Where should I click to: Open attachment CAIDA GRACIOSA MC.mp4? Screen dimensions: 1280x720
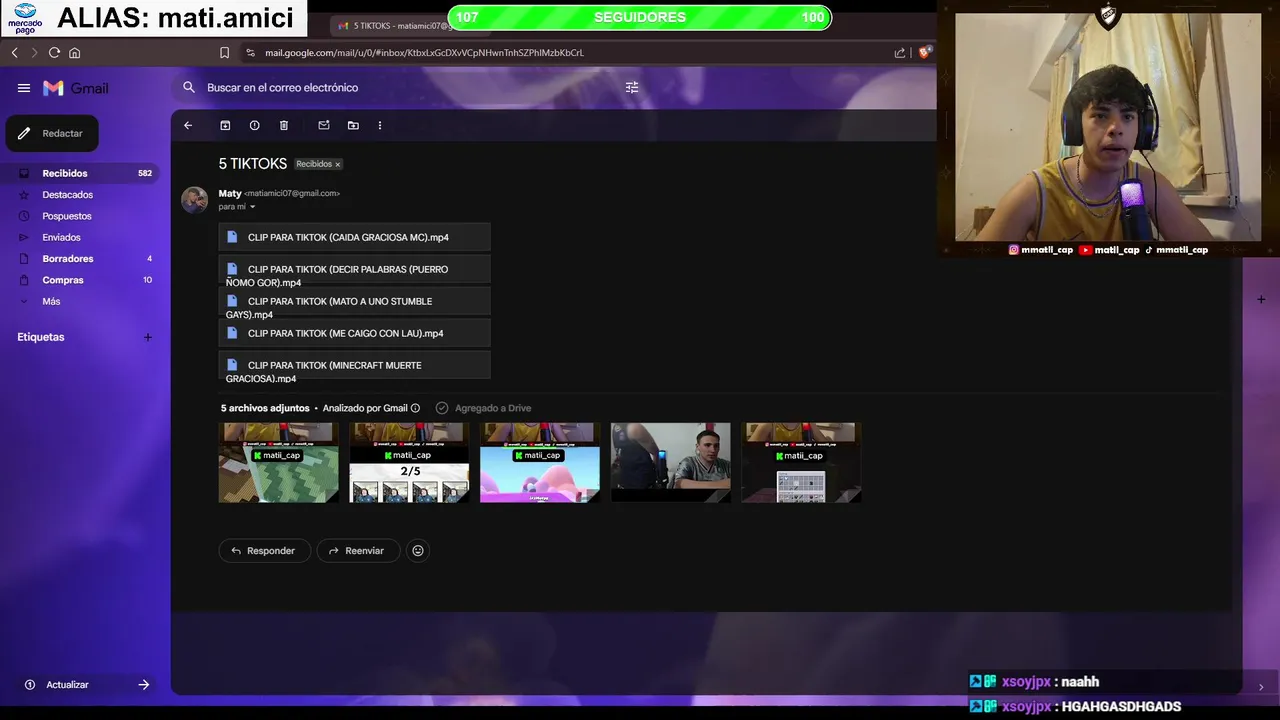tap(354, 237)
